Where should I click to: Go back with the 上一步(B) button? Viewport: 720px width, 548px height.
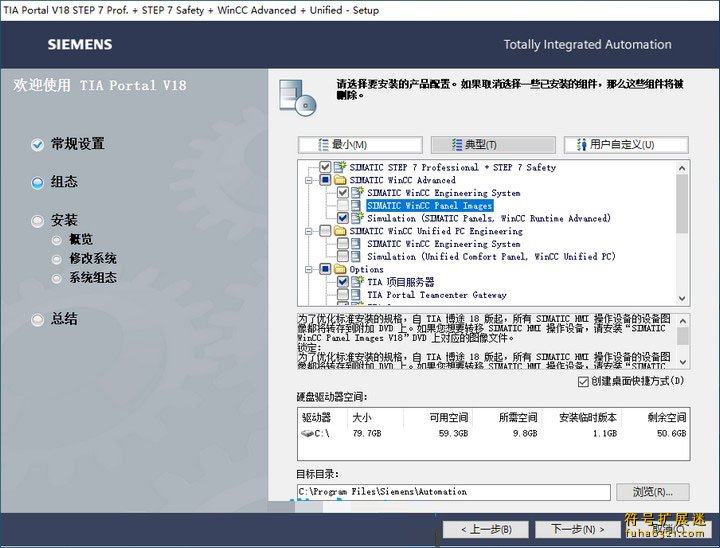point(486,529)
